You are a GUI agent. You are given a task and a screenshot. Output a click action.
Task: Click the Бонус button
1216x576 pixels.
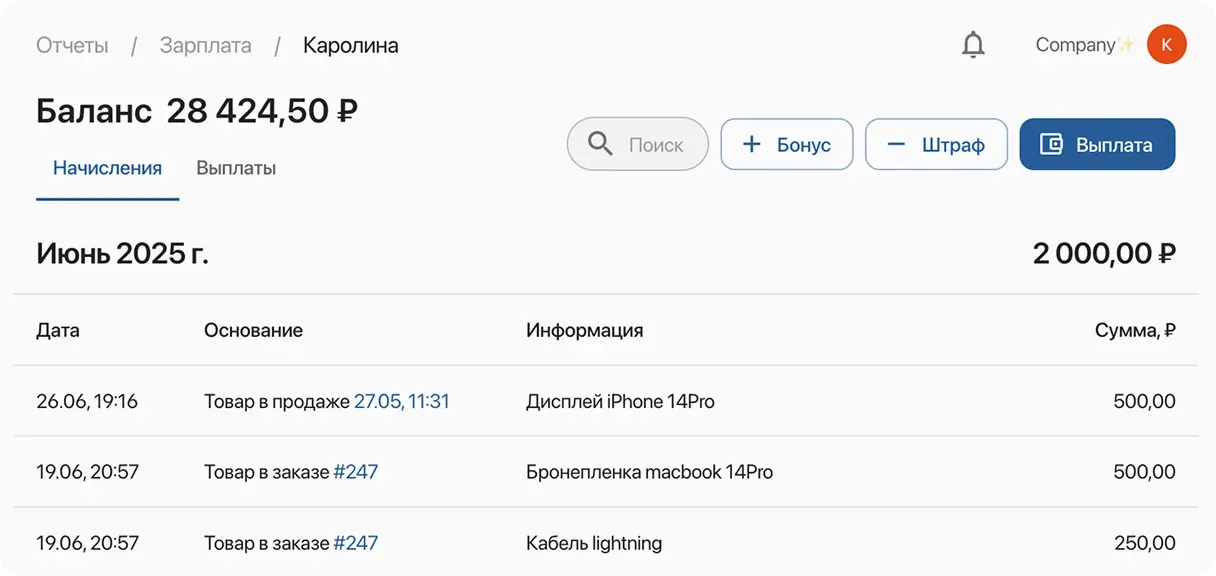click(787, 144)
